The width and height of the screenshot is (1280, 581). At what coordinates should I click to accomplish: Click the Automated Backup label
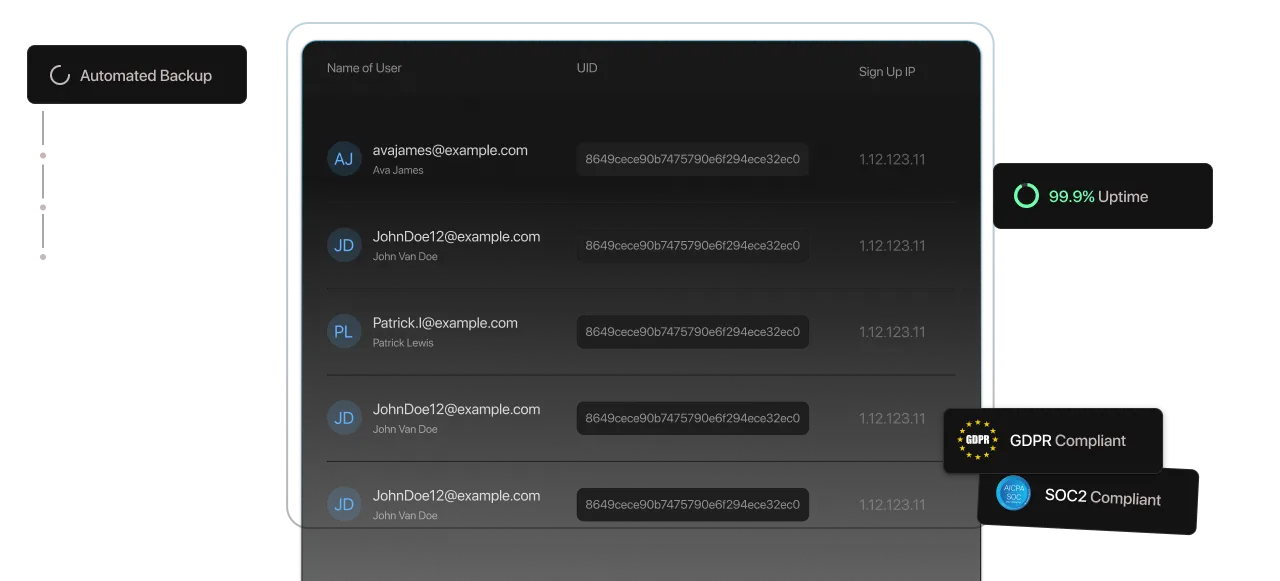pos(146,76)
